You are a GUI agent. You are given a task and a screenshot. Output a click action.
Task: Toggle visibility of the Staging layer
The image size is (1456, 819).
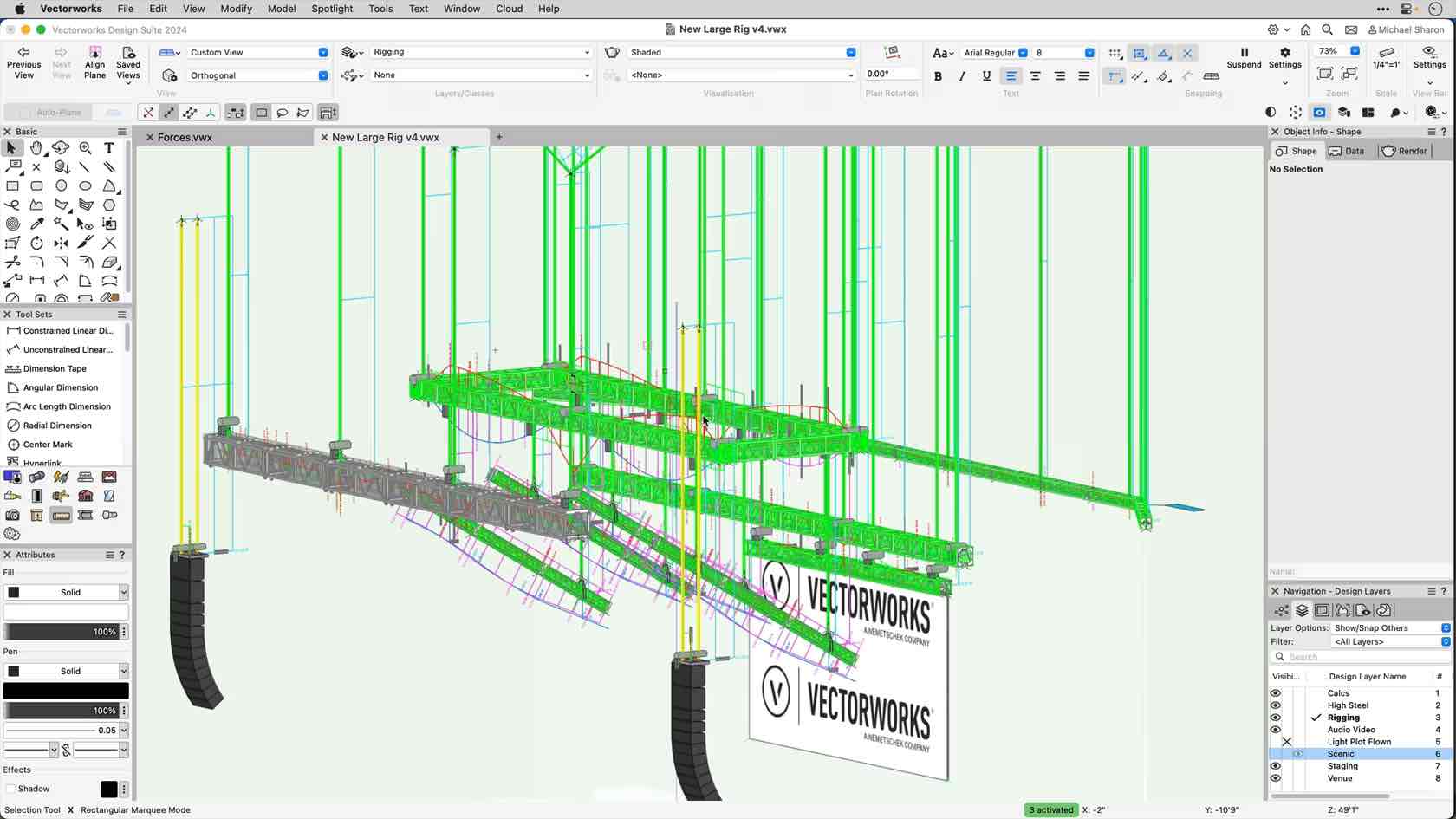click(1276, 766)
